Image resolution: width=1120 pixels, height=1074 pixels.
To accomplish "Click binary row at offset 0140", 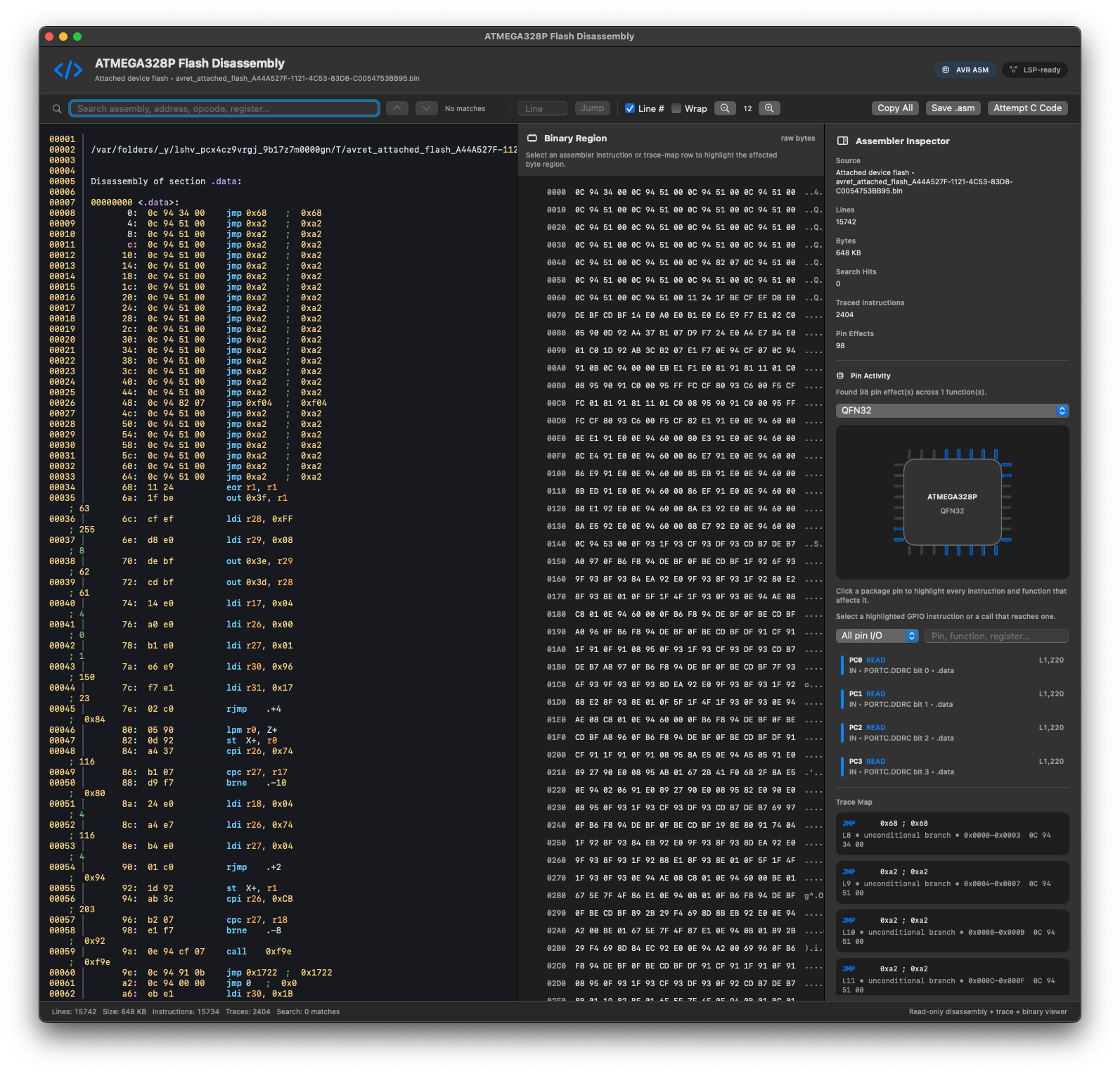I will (682, 544).
